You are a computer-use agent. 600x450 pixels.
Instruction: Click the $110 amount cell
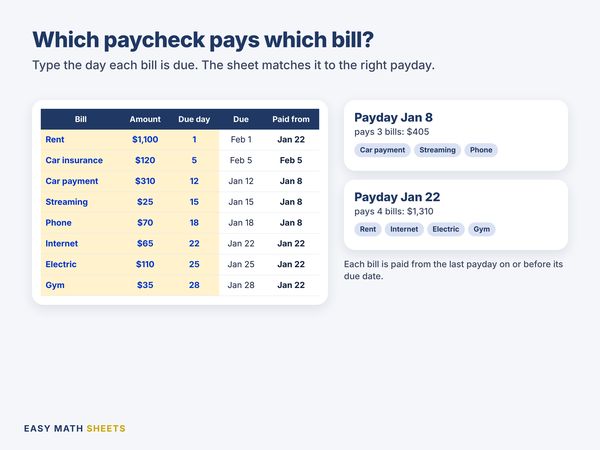(145, 264)
